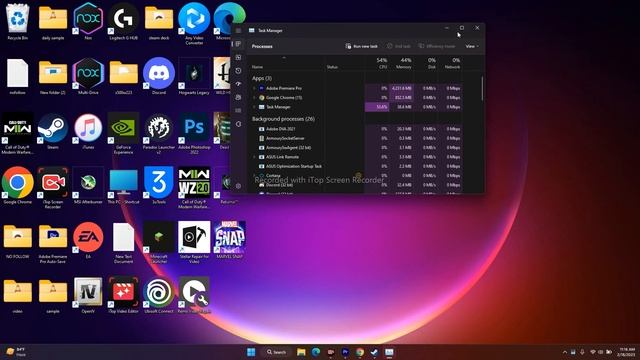Screen dimensions: 640x360
Task: Click Efficiency mode button
Action: point(437,46)
